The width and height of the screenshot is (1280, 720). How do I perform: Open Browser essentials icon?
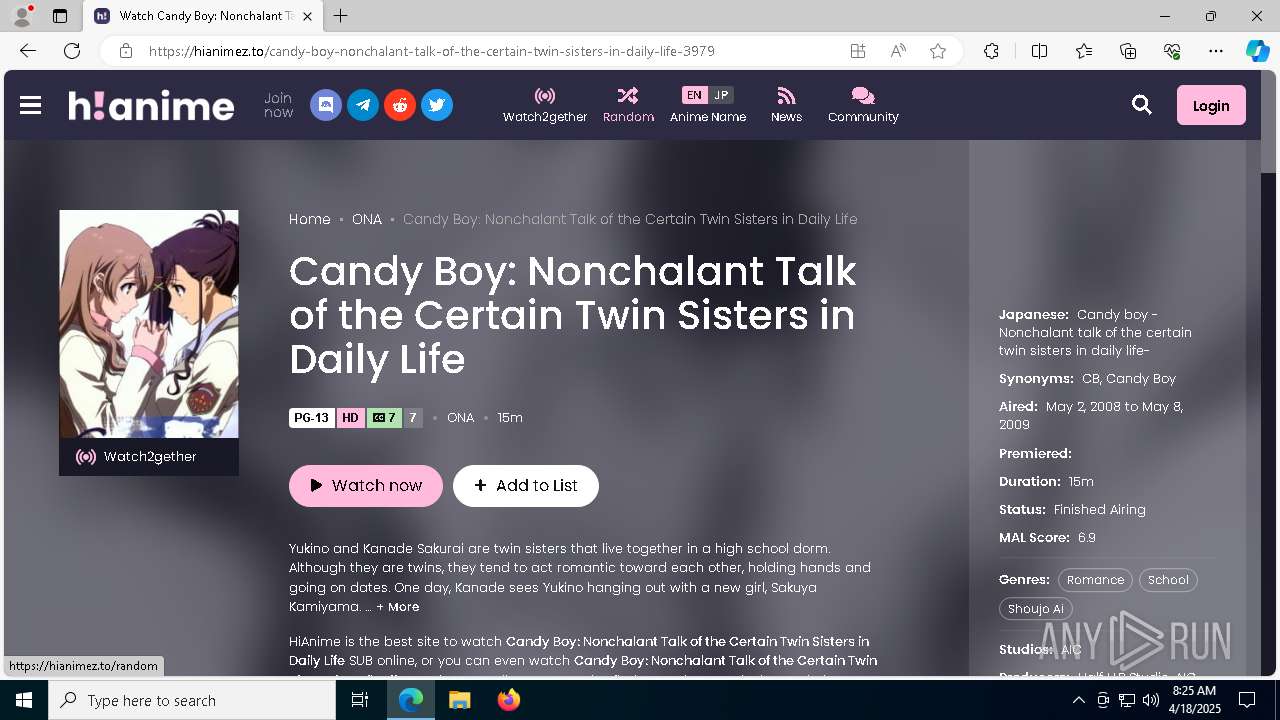[x=1172, y=51]
